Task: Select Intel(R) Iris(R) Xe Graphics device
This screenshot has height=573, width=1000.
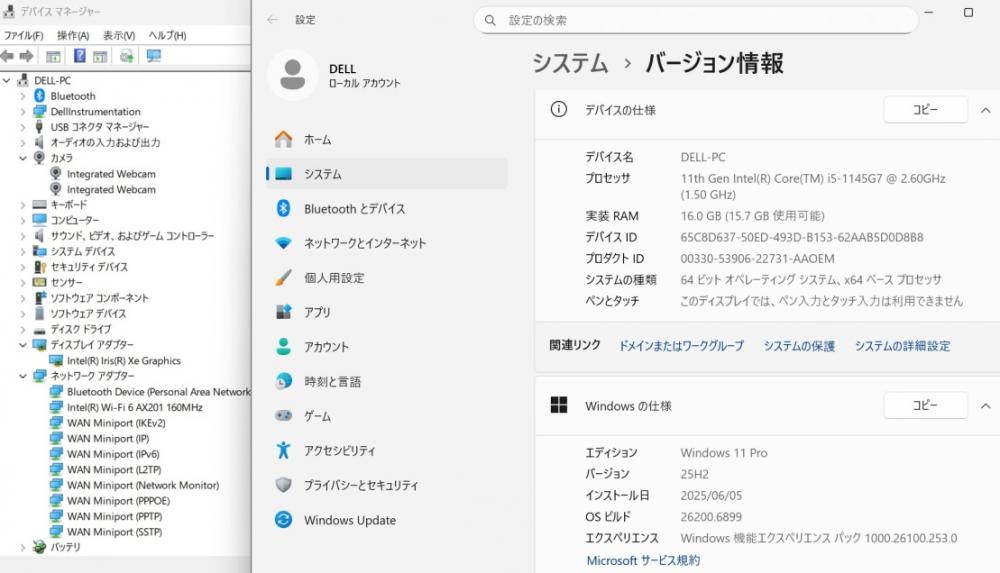Action: [x=123, y=361]
